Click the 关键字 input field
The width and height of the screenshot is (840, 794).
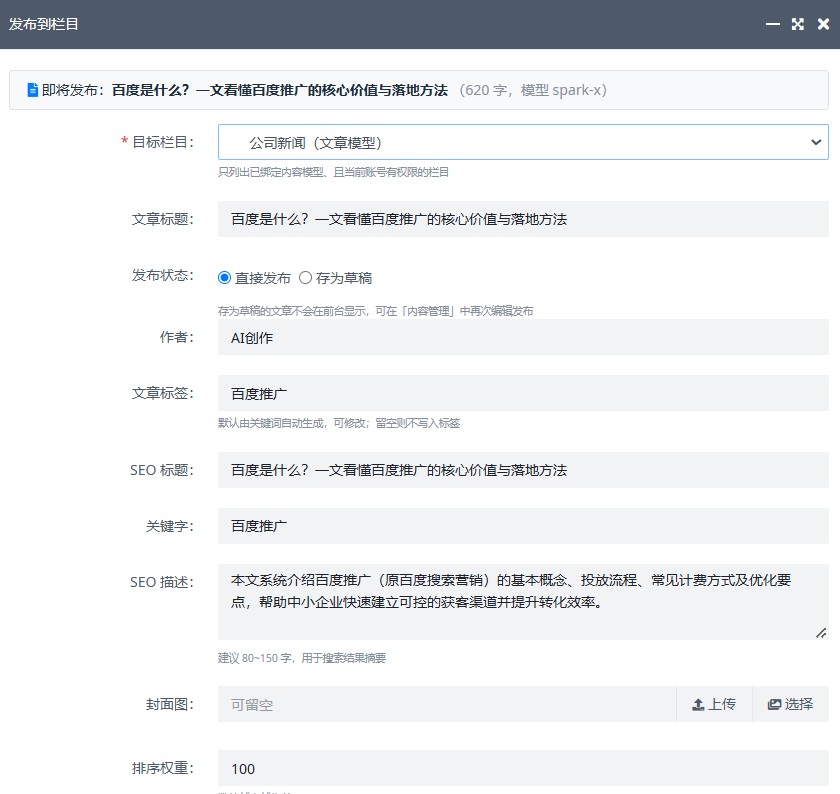tap(523, 526)
